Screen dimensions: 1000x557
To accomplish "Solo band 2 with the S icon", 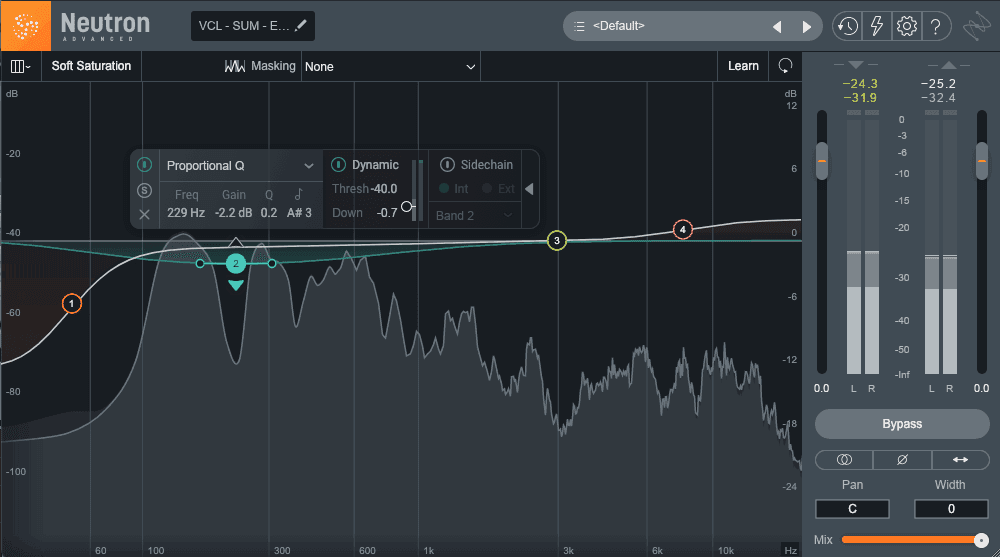I will coord(145,190).
